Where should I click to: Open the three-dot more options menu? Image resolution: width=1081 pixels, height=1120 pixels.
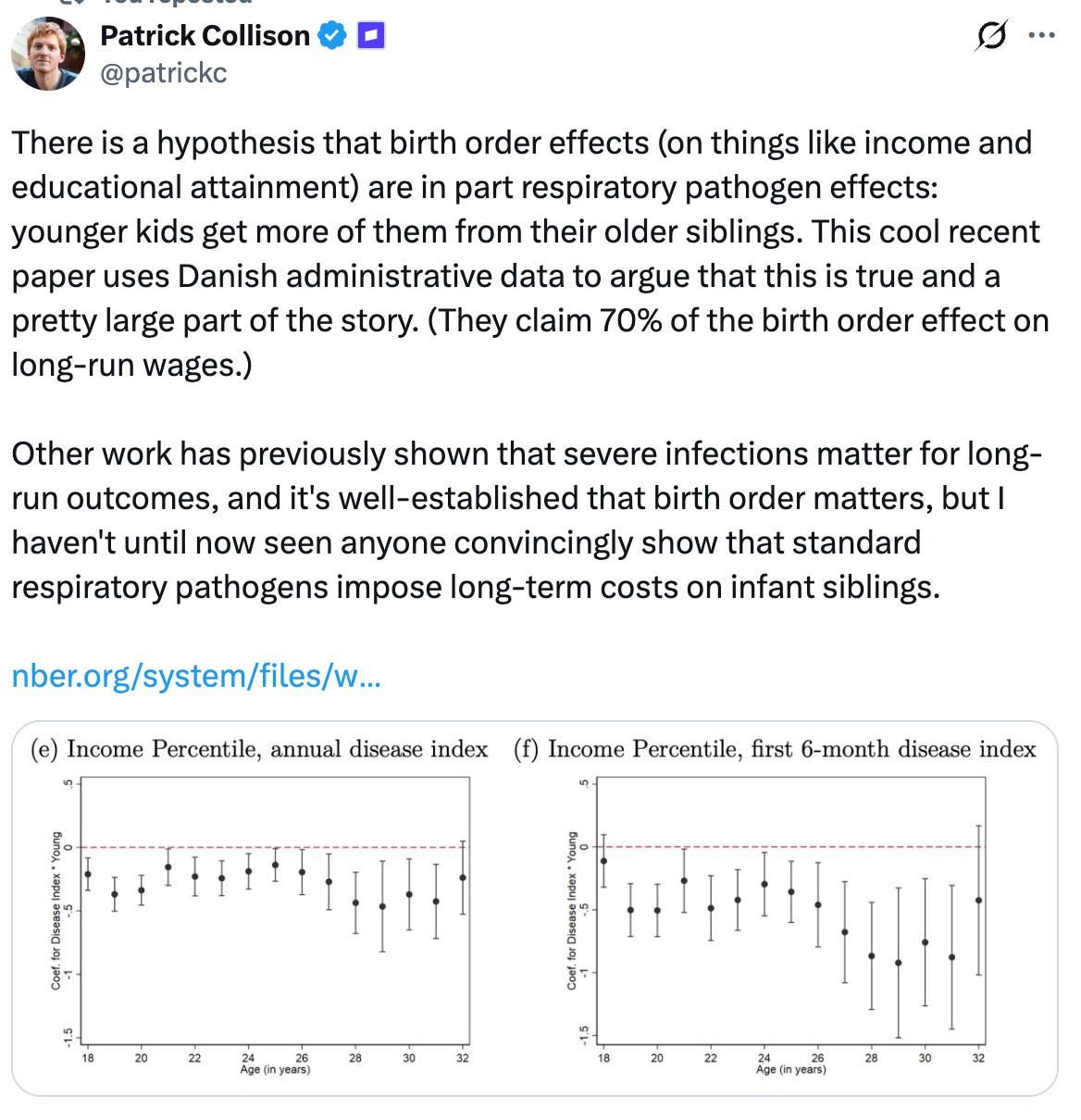(1042, 36)
